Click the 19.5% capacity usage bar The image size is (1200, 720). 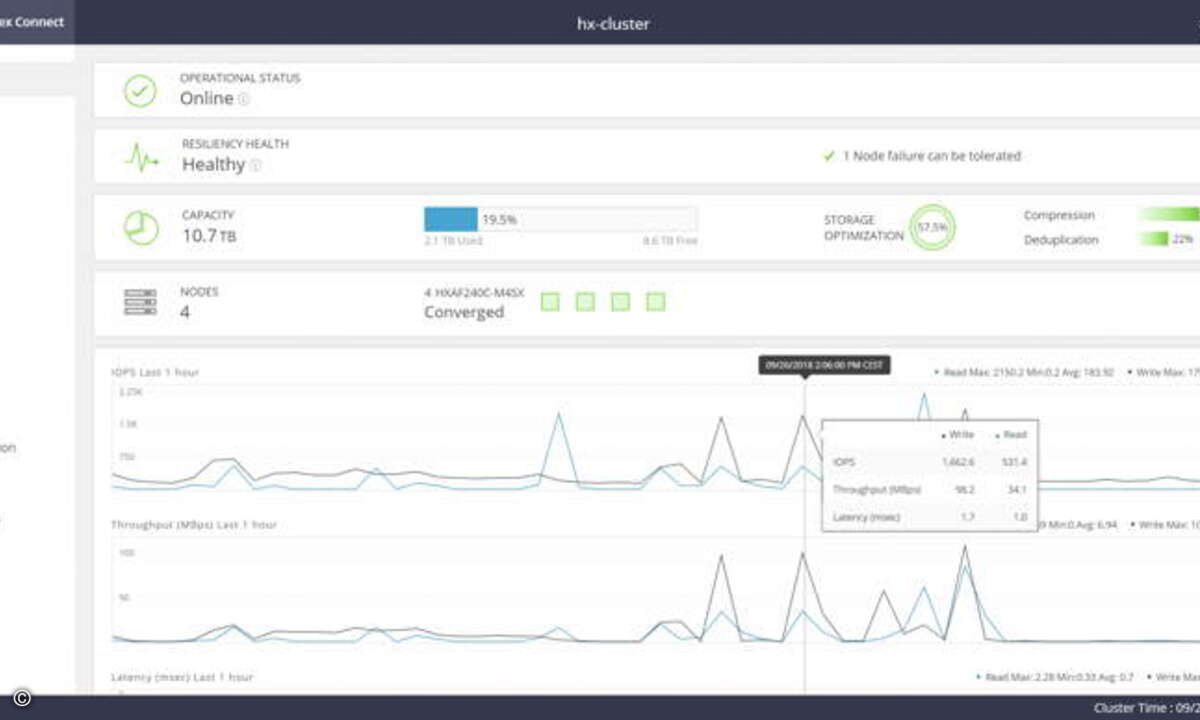click(x=561, y=219)
